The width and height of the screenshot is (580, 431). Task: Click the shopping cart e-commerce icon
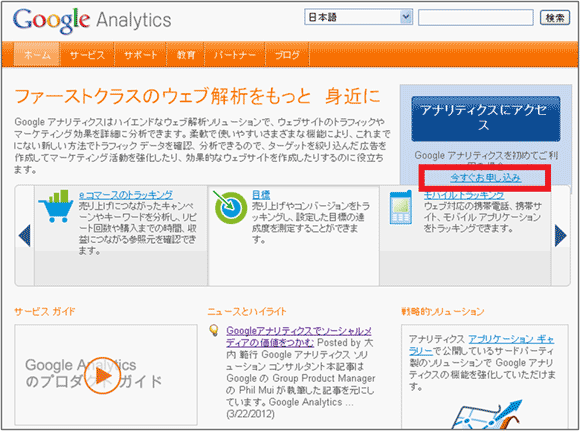click(56, 206)
